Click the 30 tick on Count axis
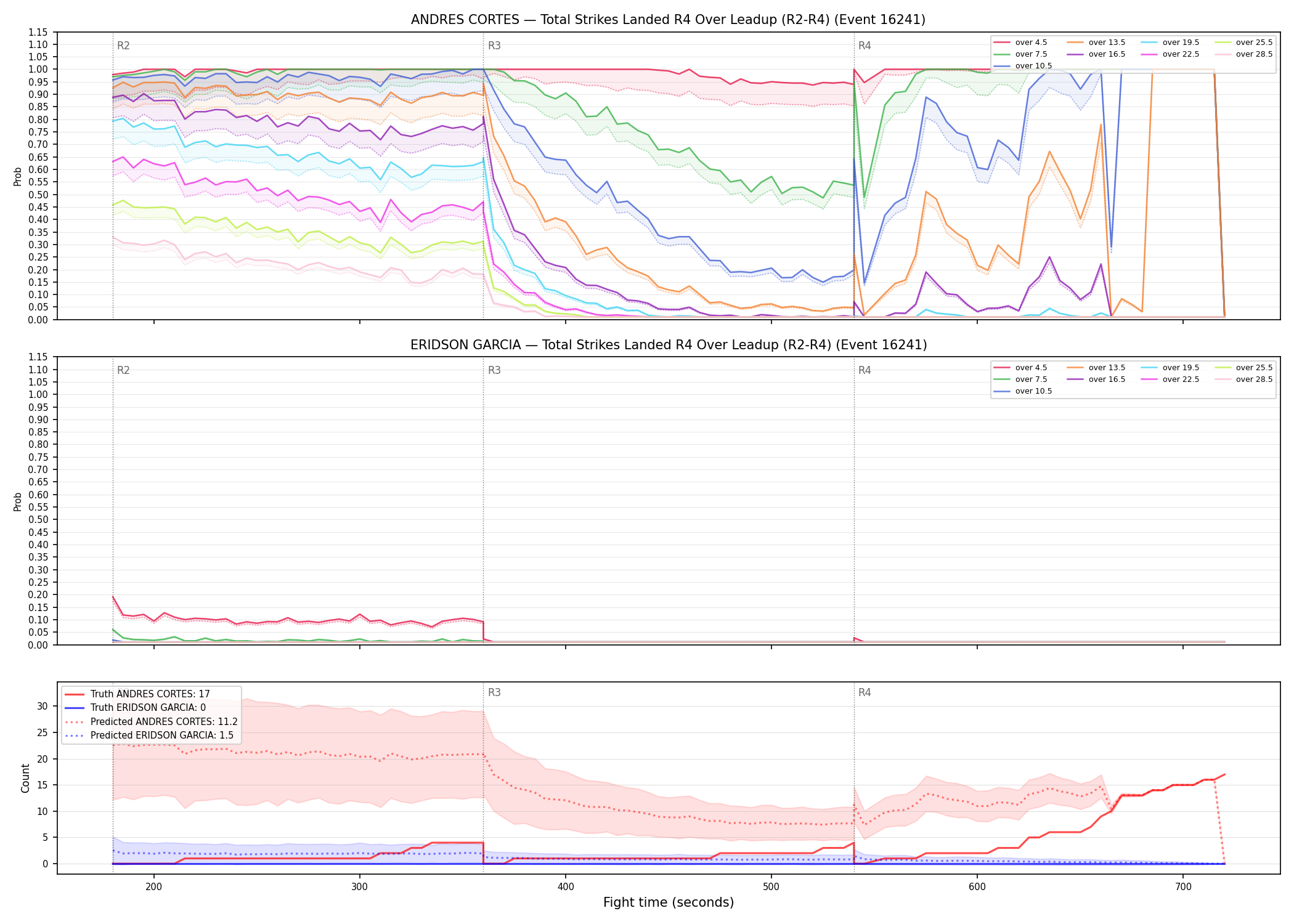 (x=43, y=706)
